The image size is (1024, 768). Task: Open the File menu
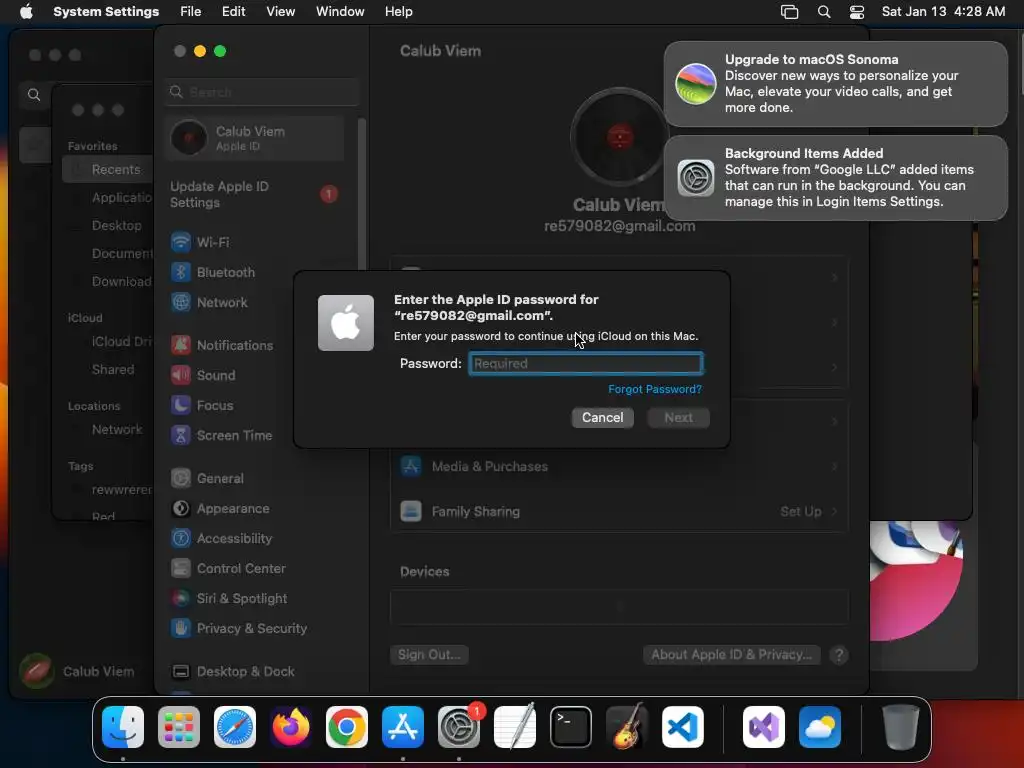click(x=190, y=11)
